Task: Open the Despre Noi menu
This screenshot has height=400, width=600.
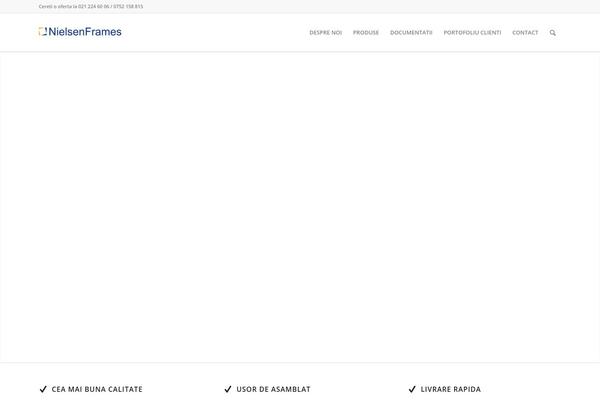Action: (326, 33)
